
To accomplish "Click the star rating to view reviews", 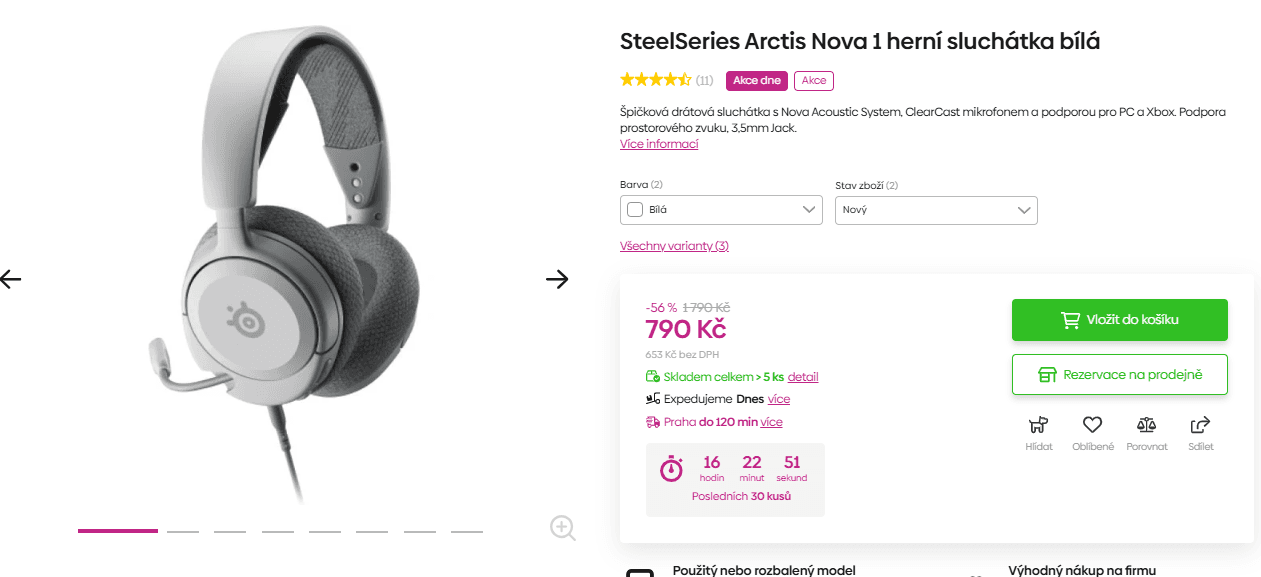I will (x=655, y=79).
